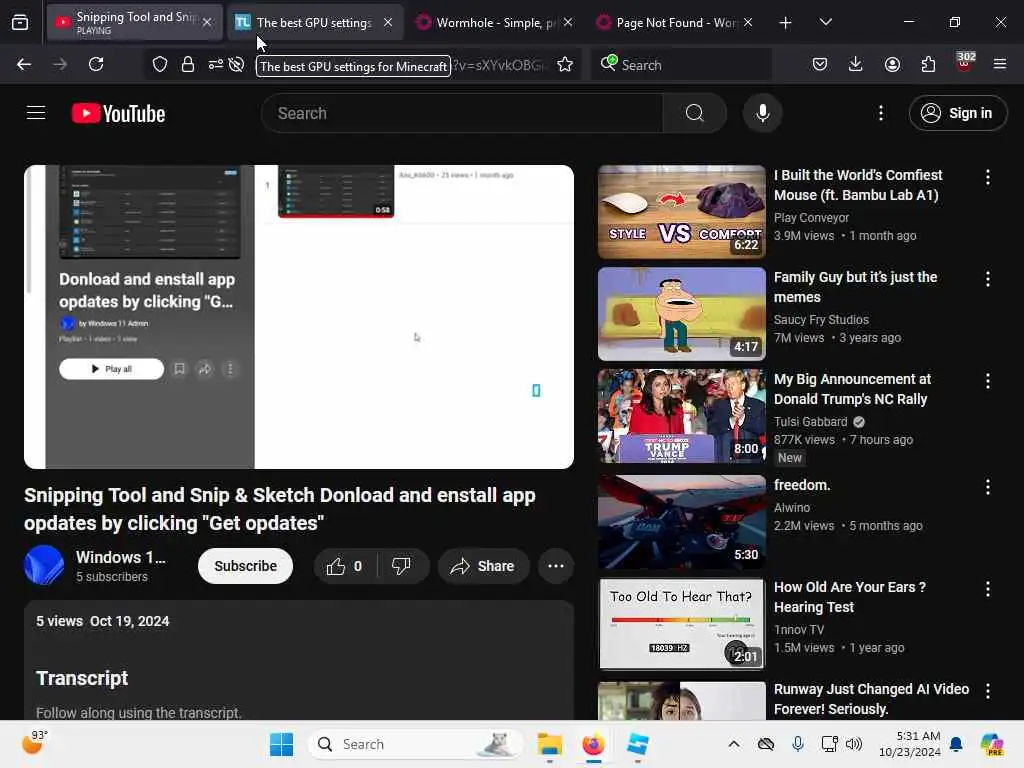Viewport: 1024px width, 768px height.
Task: Open the Firefox account menu
Action: [892, 64]
